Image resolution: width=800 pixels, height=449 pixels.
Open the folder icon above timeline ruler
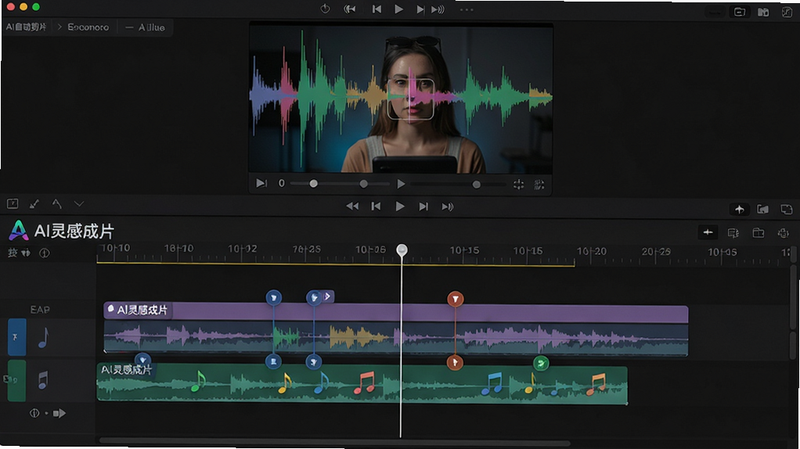pos(758,233)
